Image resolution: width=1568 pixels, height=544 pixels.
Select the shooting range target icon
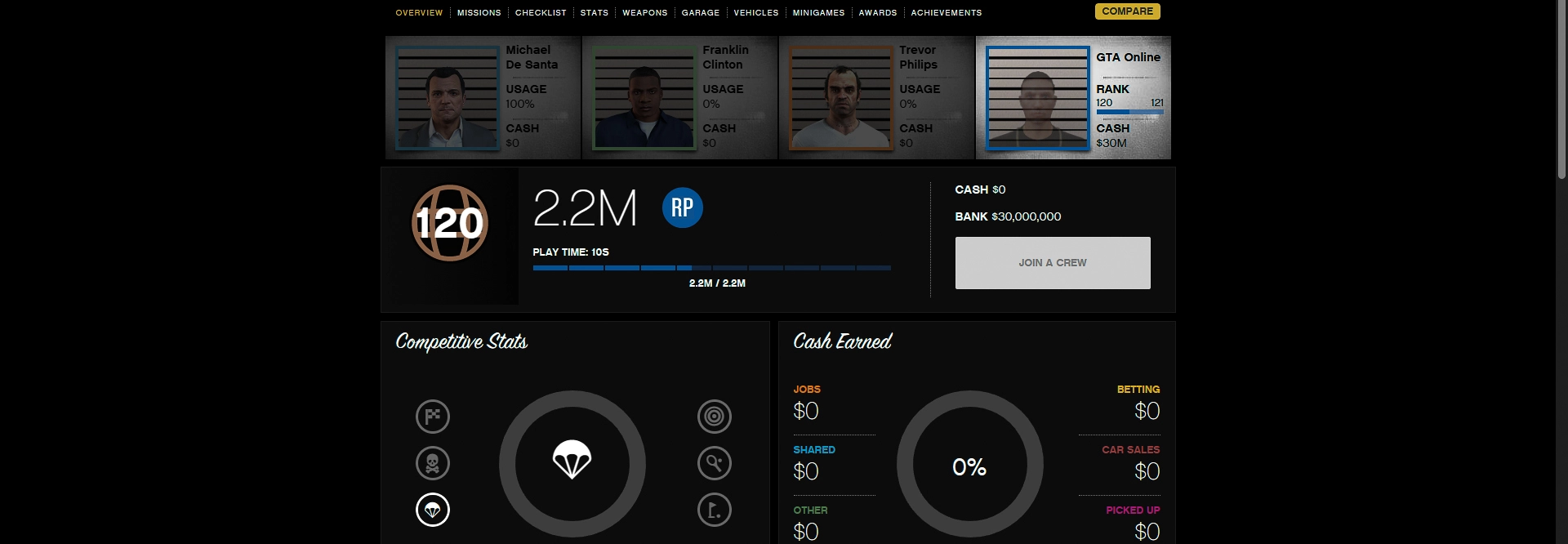pos(715,417)
